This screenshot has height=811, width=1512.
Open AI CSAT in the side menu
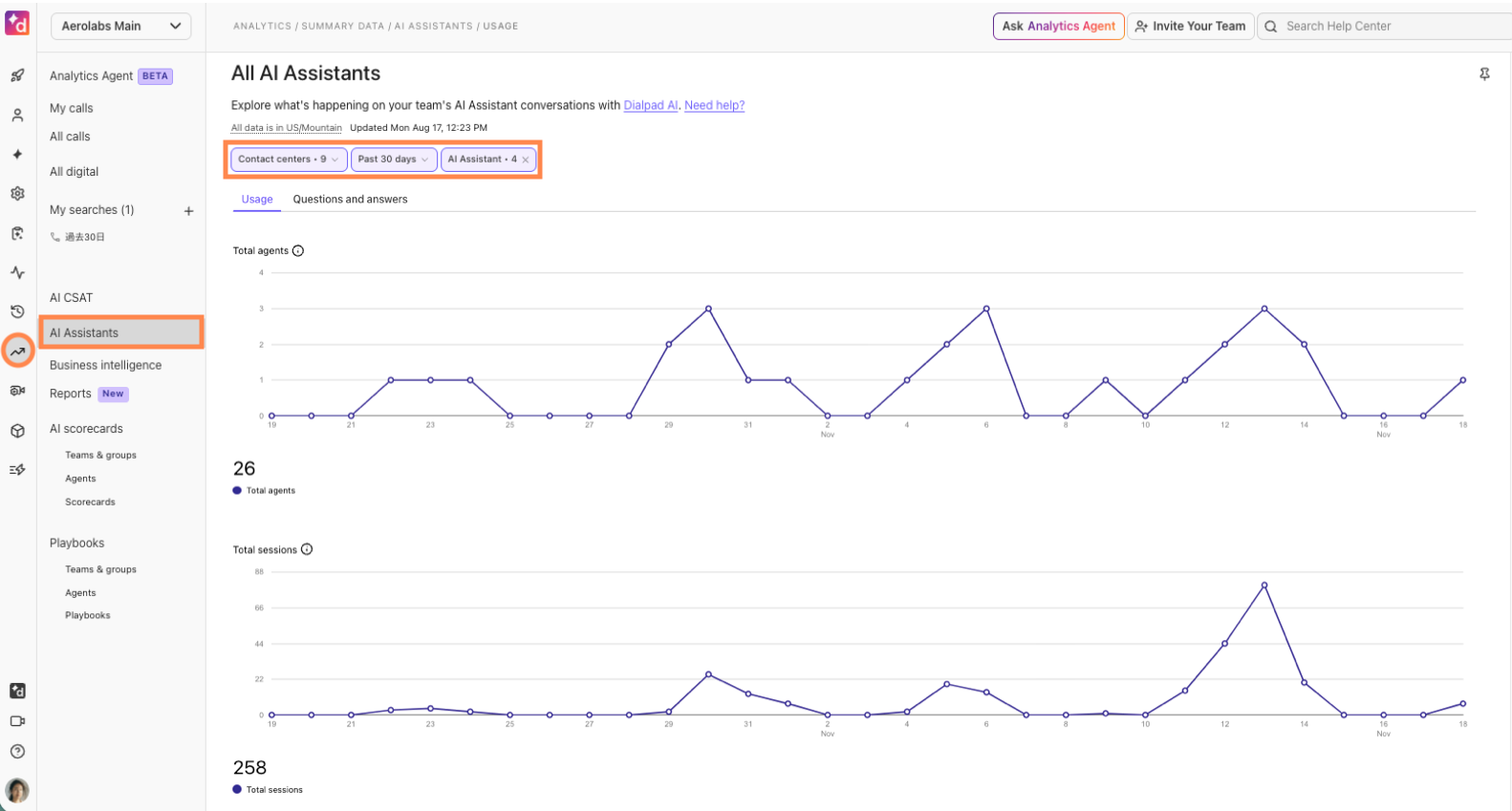pyautogui.click(x=72, y=298)
